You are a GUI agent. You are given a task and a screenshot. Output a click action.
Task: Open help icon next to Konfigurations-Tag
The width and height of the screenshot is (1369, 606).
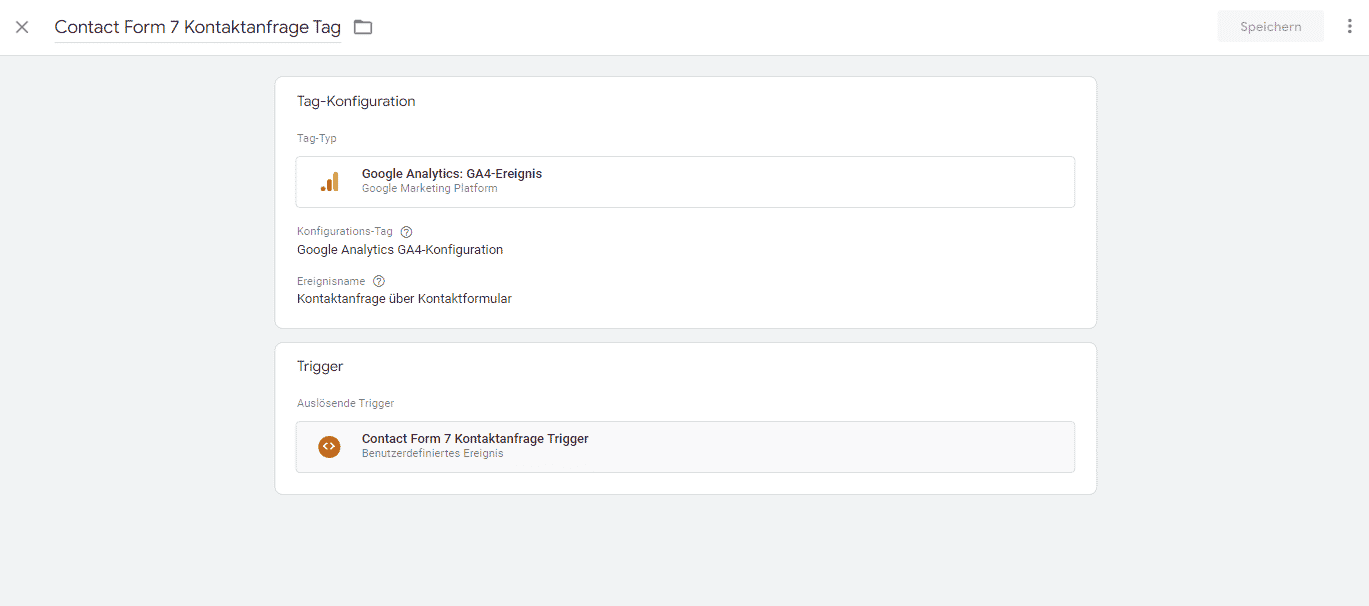406,232
